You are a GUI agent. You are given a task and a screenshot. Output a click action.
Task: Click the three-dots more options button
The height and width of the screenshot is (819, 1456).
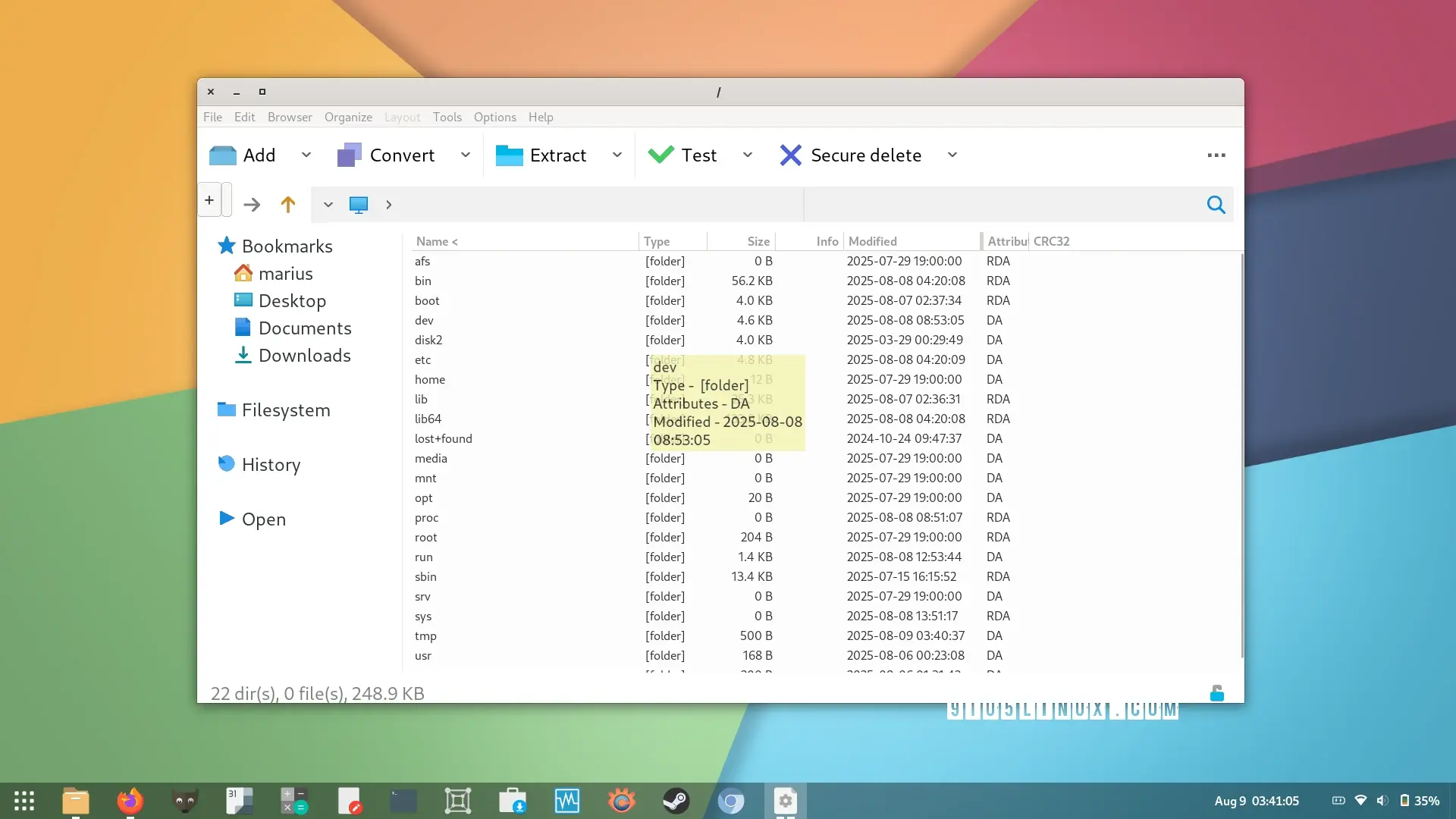click(1216, 155)
